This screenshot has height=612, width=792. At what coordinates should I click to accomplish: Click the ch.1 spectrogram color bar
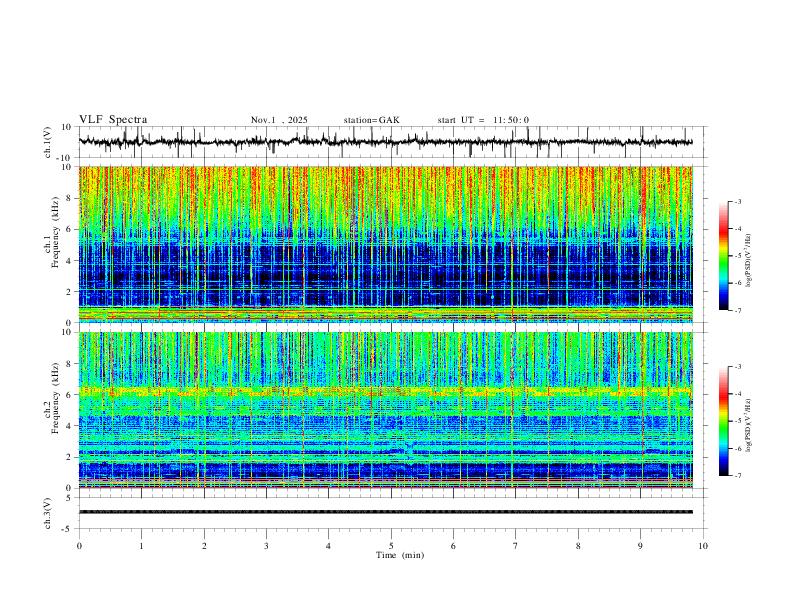pyautogui.click(x=723, y=256)
